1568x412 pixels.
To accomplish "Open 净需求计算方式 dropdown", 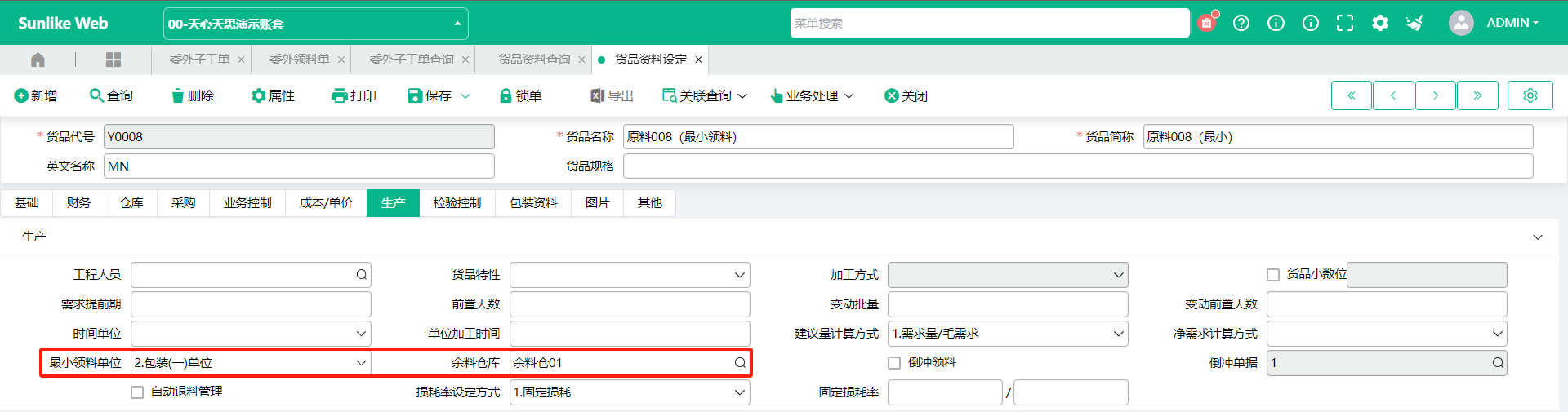I will point(1387,334).
